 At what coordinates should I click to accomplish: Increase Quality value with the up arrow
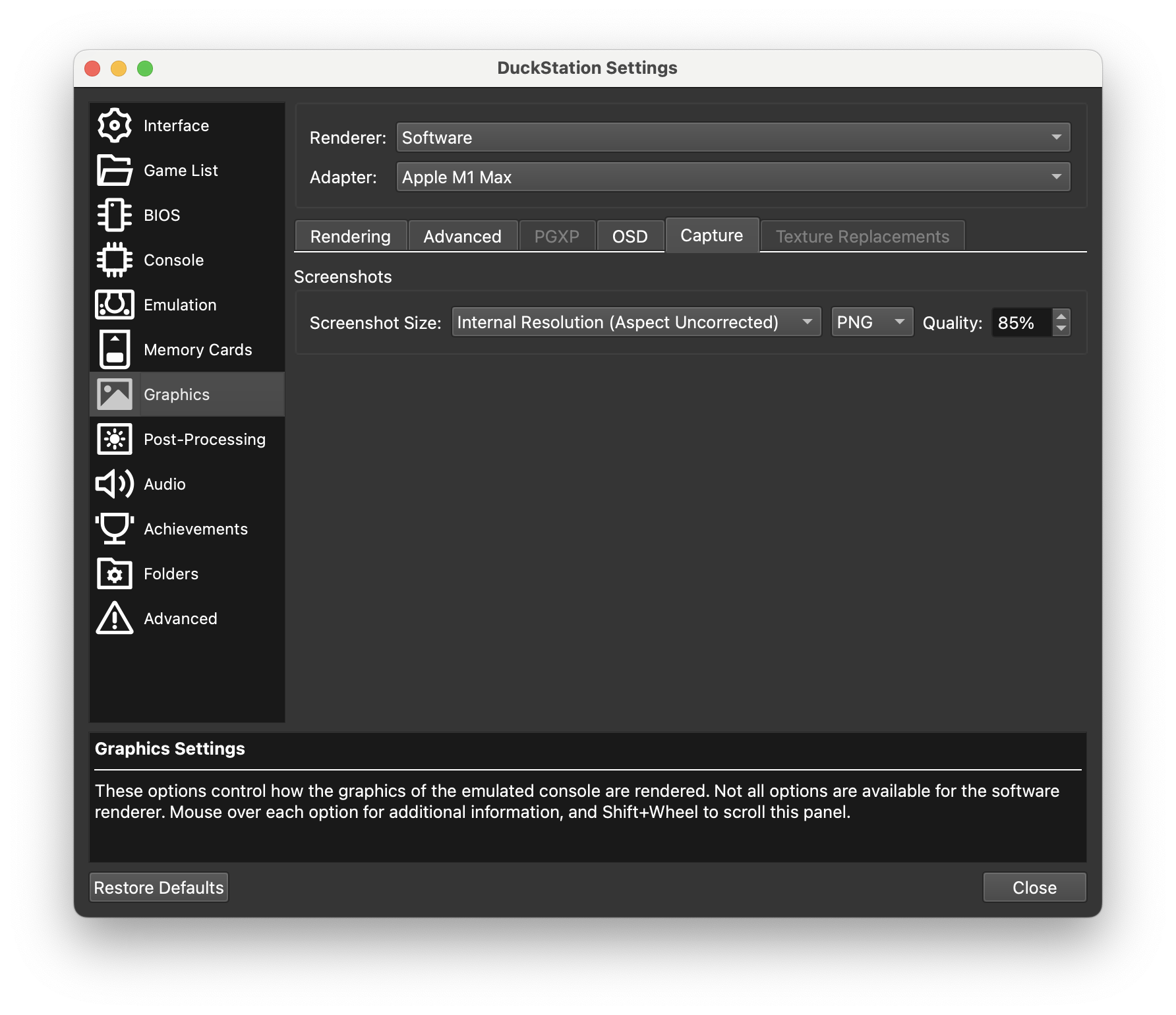(1061, 316)
